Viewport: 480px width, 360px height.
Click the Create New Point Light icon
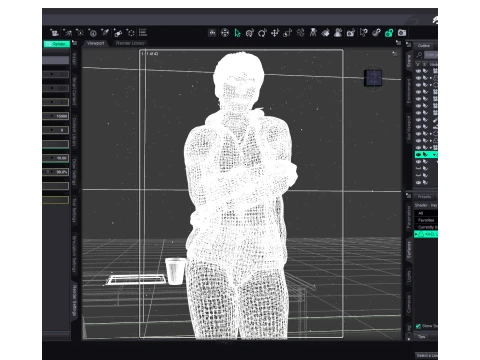pyautogui.click(x=80, y=33)
